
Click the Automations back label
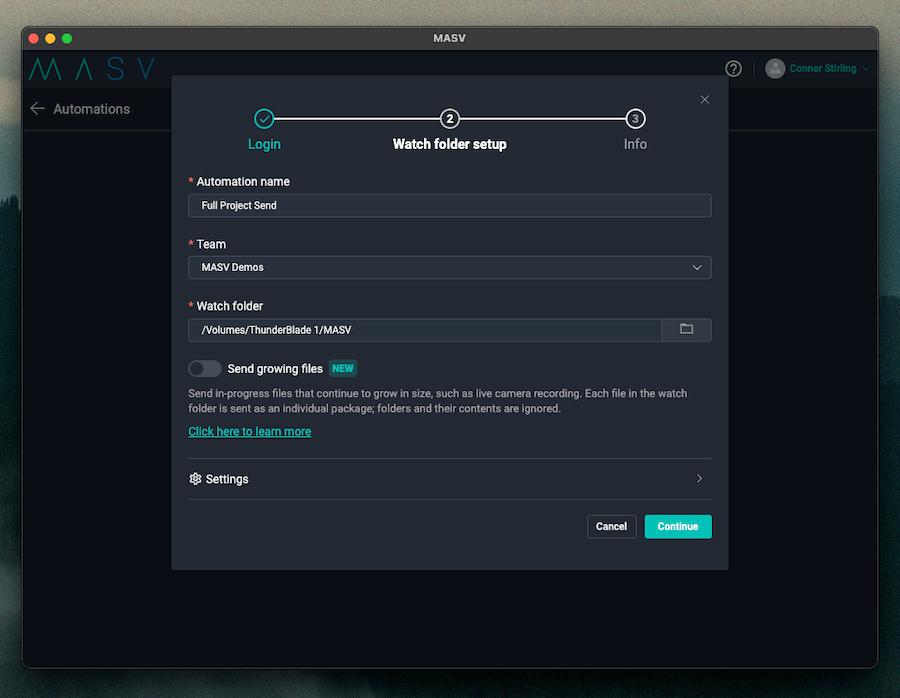click(x=91, y=109)
